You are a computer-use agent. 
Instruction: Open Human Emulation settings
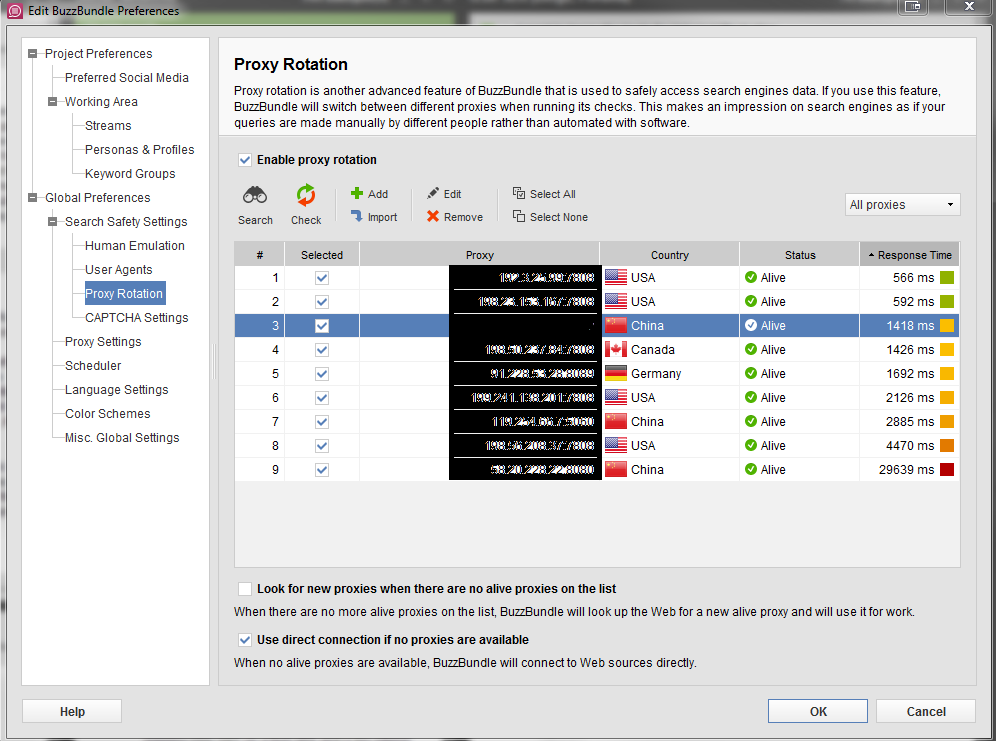(x=135, y=246)
